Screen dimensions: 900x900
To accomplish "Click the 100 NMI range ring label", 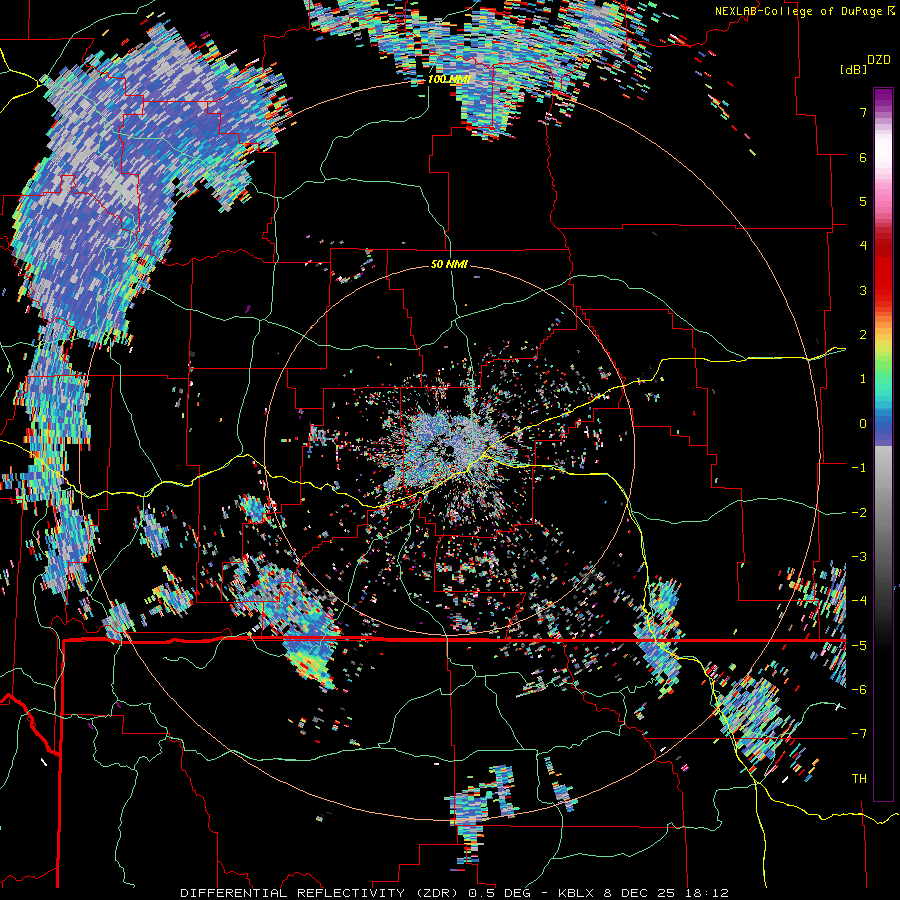I will coord(449,79).
